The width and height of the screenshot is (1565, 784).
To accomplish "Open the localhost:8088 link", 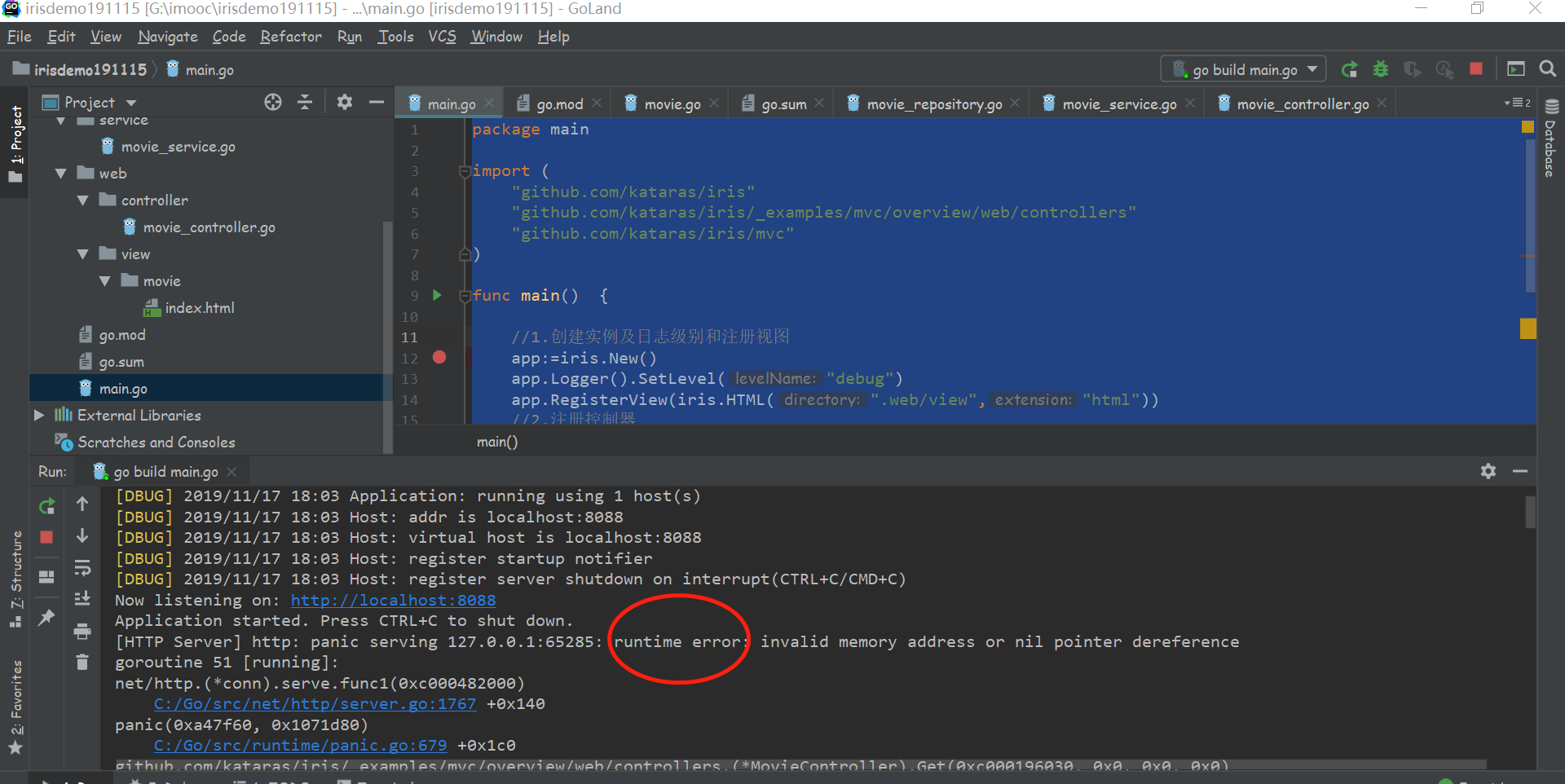I will pos(393,600).
